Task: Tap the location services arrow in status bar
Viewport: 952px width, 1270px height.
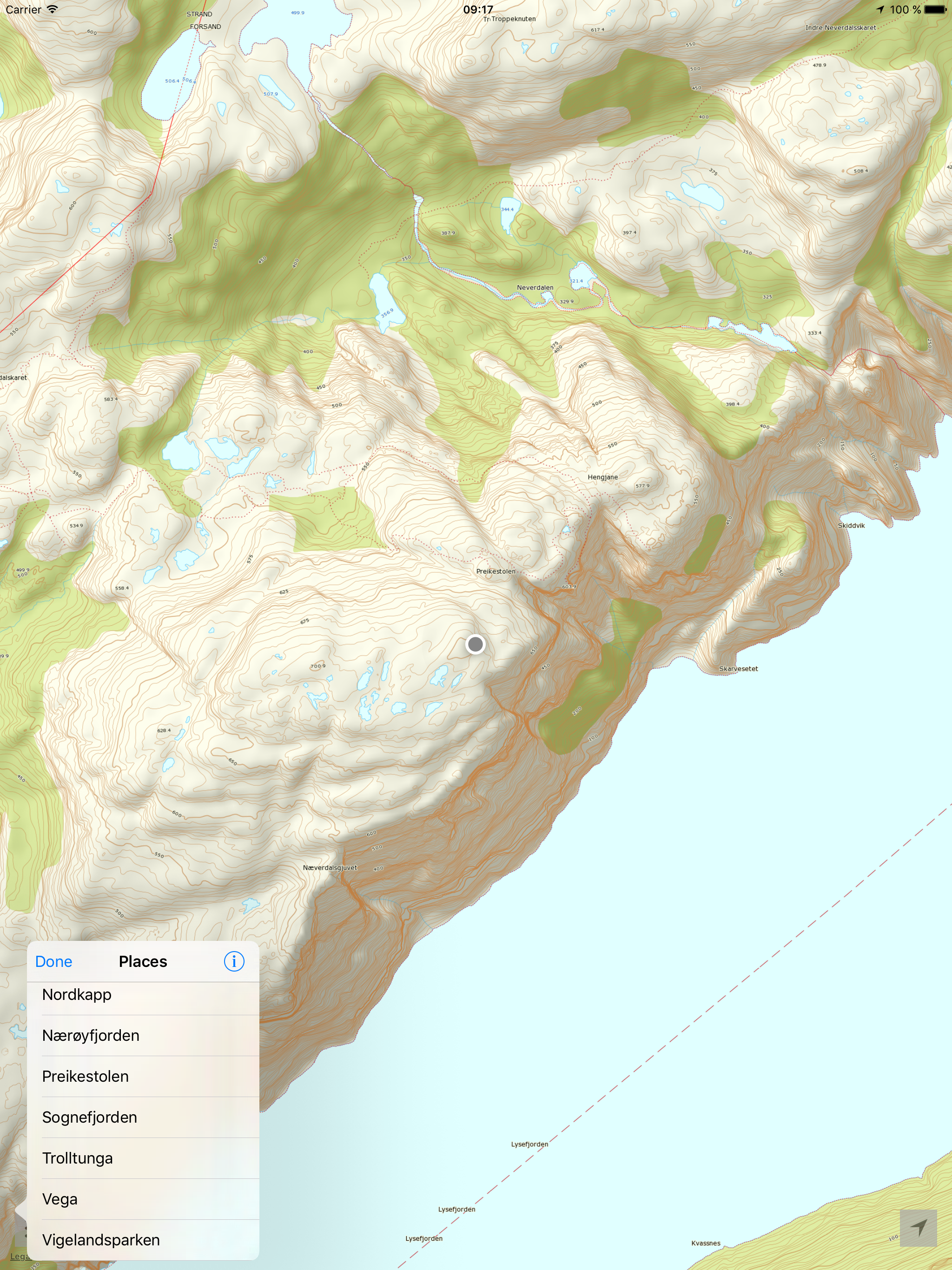Action: (x=880, y=9)
